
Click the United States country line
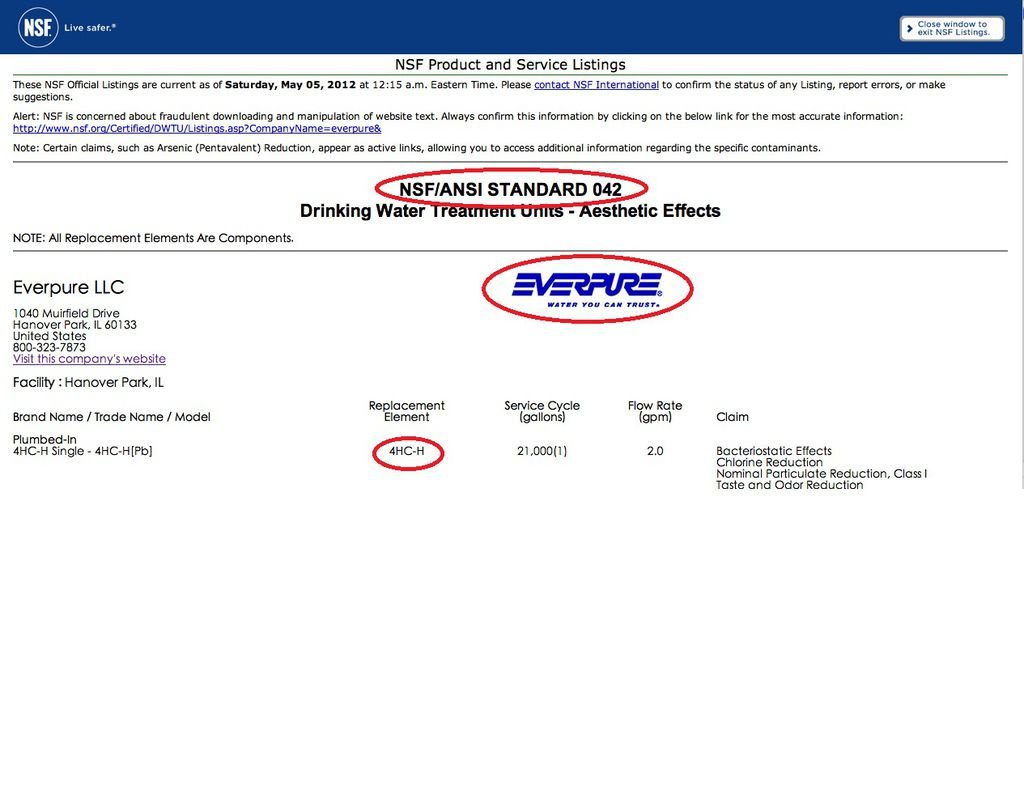pyautogui.click(x=50, y=336)
